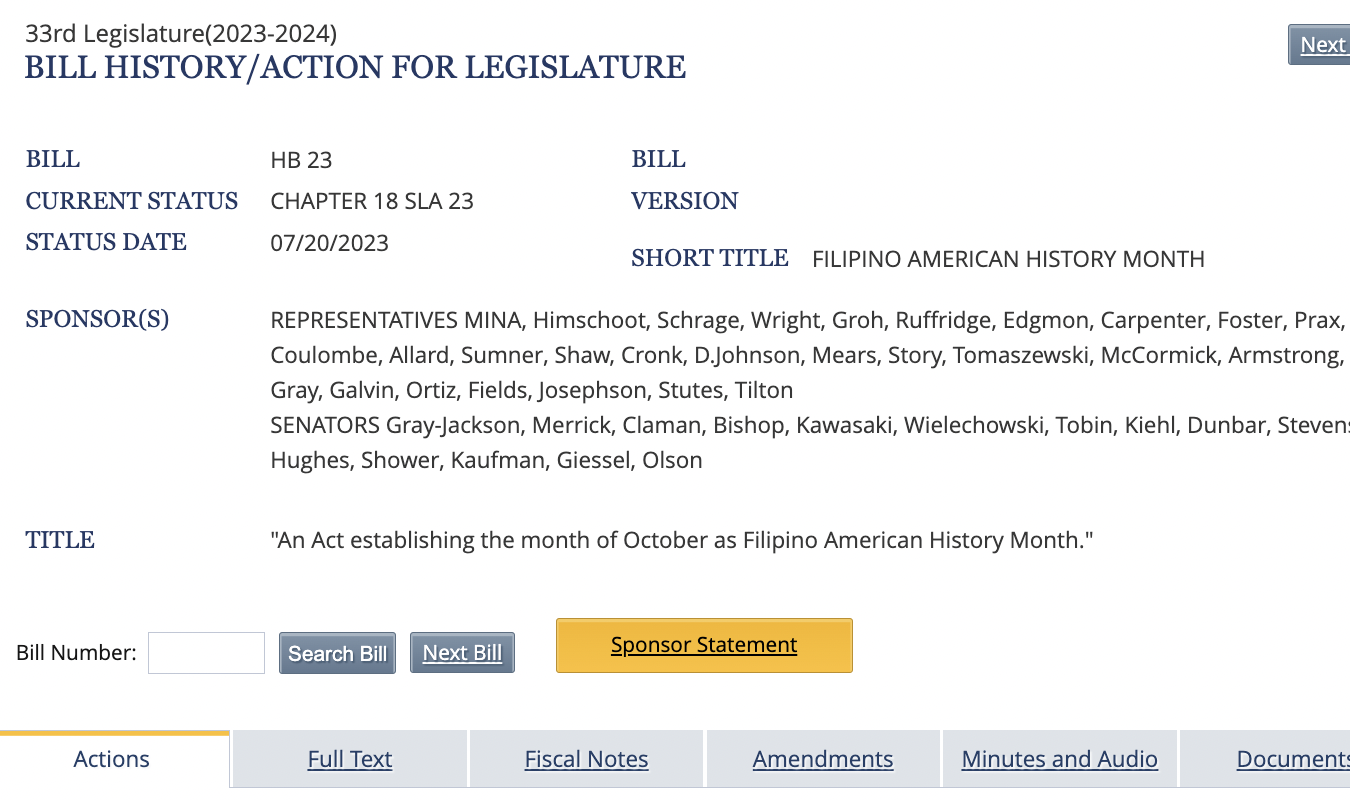Click the CHAPTER 18 SLA 23 status text
The height and width of the screenshot is (800, 1350).
(372, 201)
